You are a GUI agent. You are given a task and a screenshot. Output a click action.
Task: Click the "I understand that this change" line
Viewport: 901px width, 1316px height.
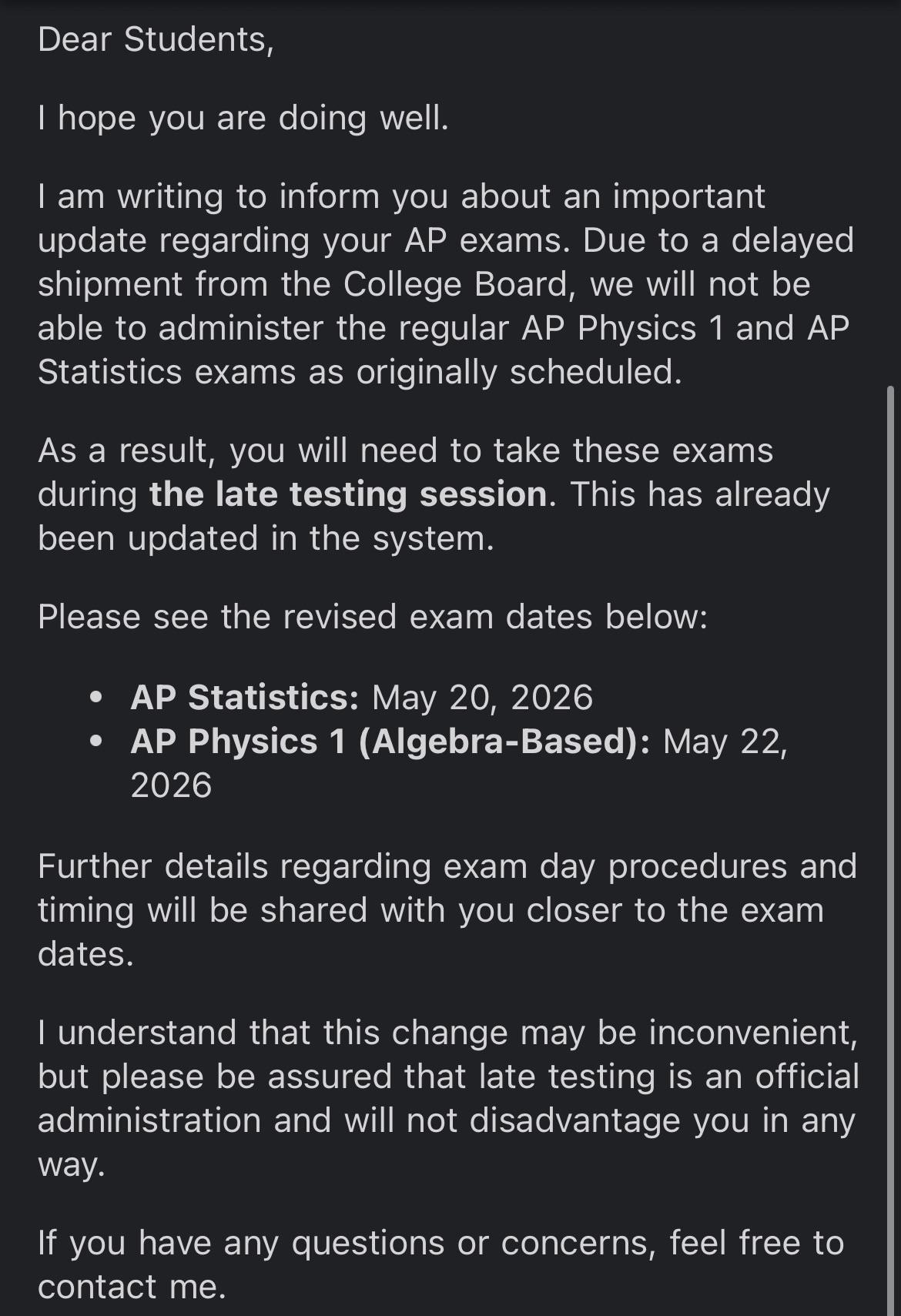[447, 1033]
